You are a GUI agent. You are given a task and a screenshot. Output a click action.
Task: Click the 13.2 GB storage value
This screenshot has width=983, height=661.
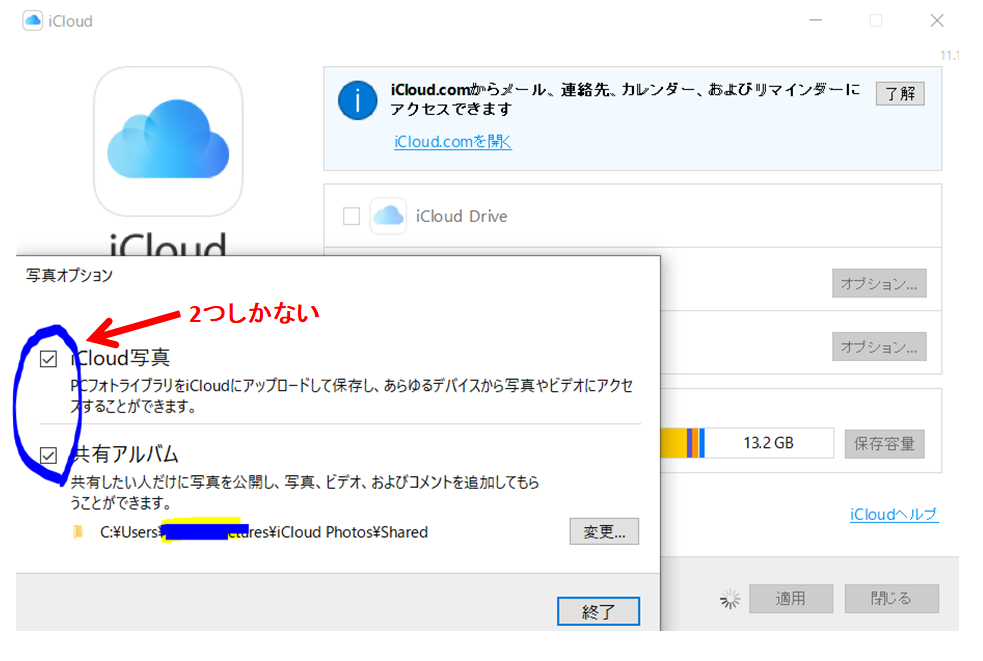[x=769, y=443]
